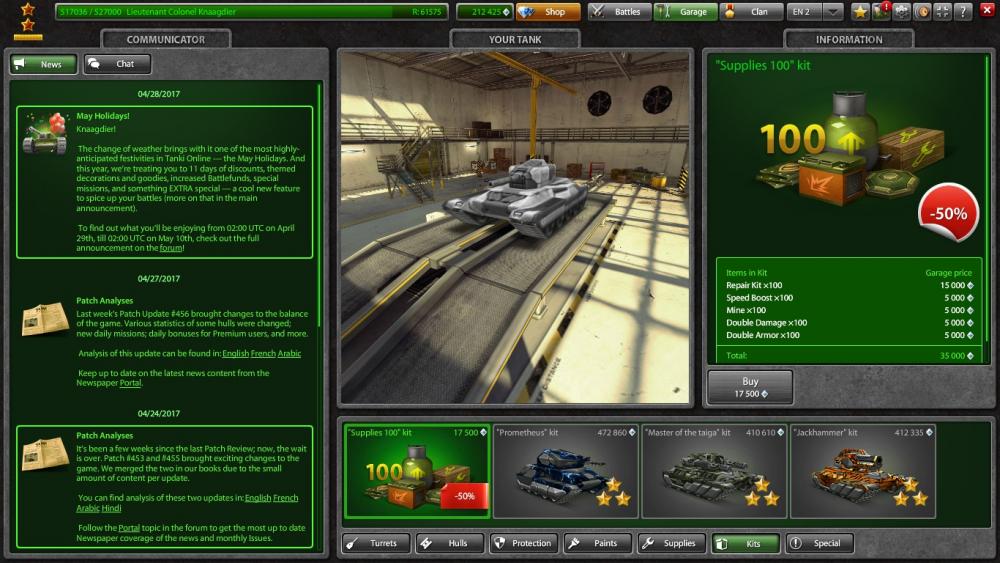1000x563 pixels.
Task: Expand the EN 2 server dropdown
Action: point(806,12)
